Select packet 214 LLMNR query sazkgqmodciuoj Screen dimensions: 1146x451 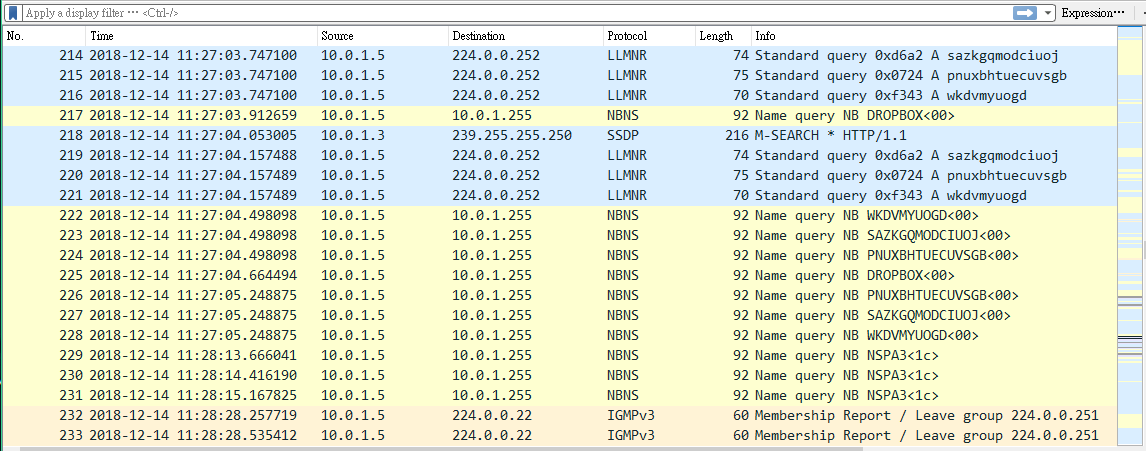tap(561, 56)
